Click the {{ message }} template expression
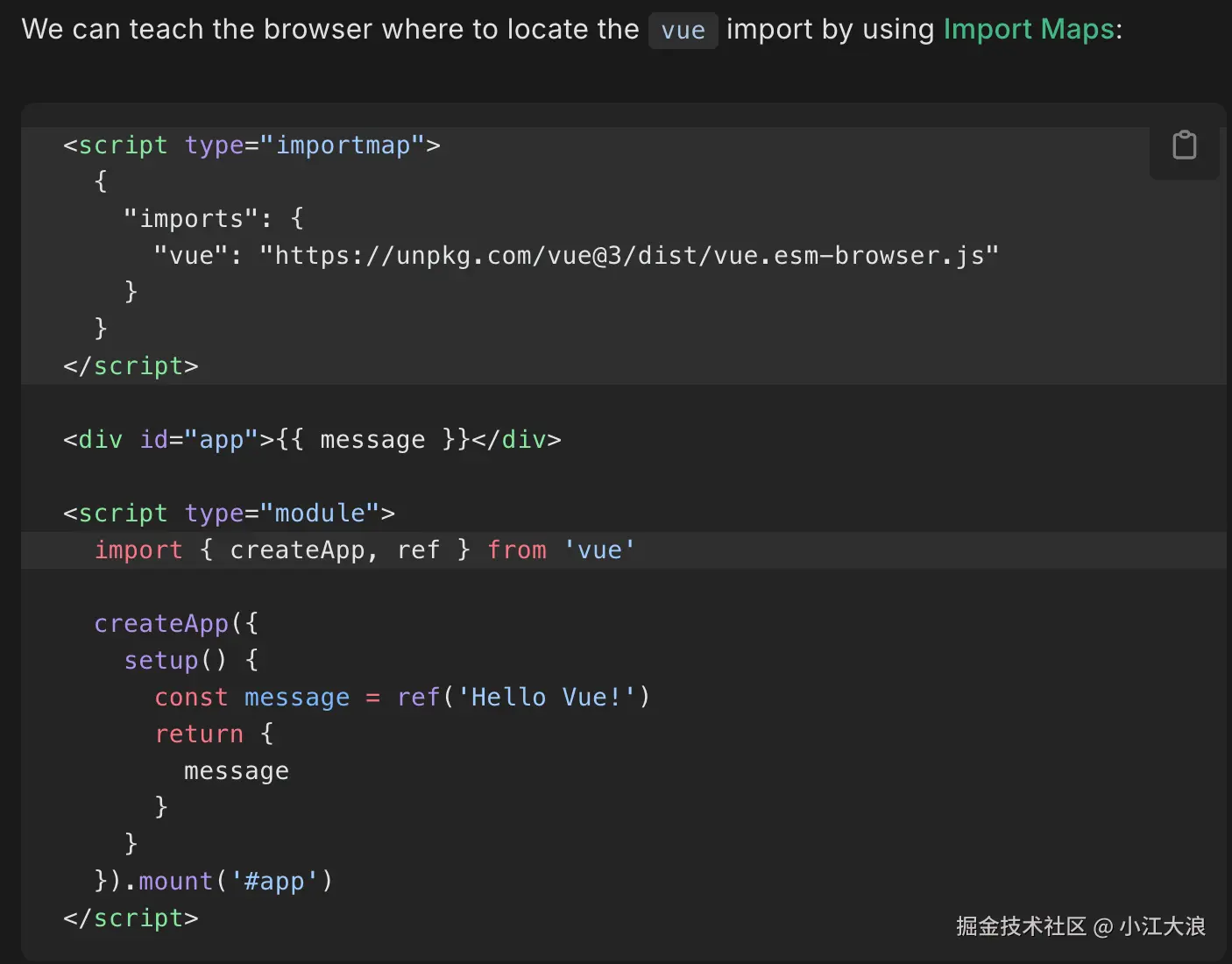Screen dimensions: 1232x964 (373, 440)
